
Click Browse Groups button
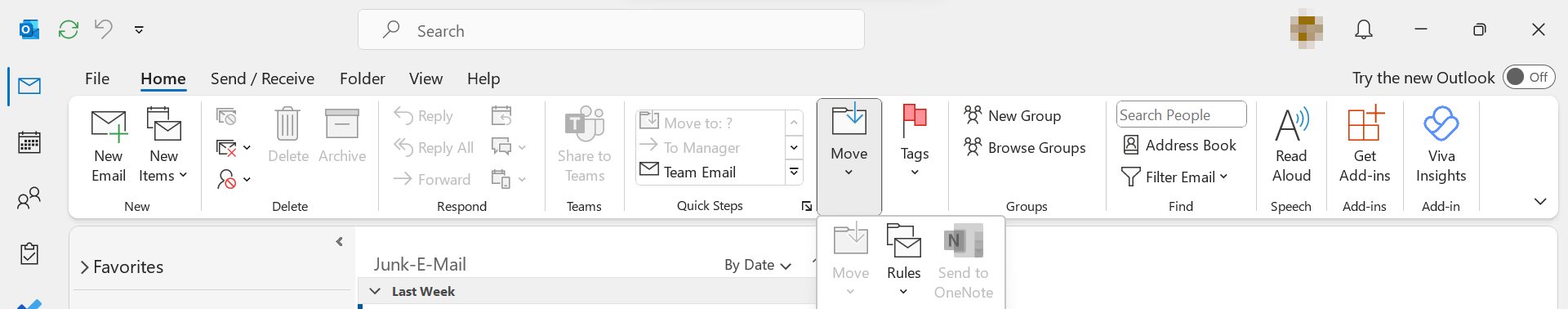pos(1025,148)
